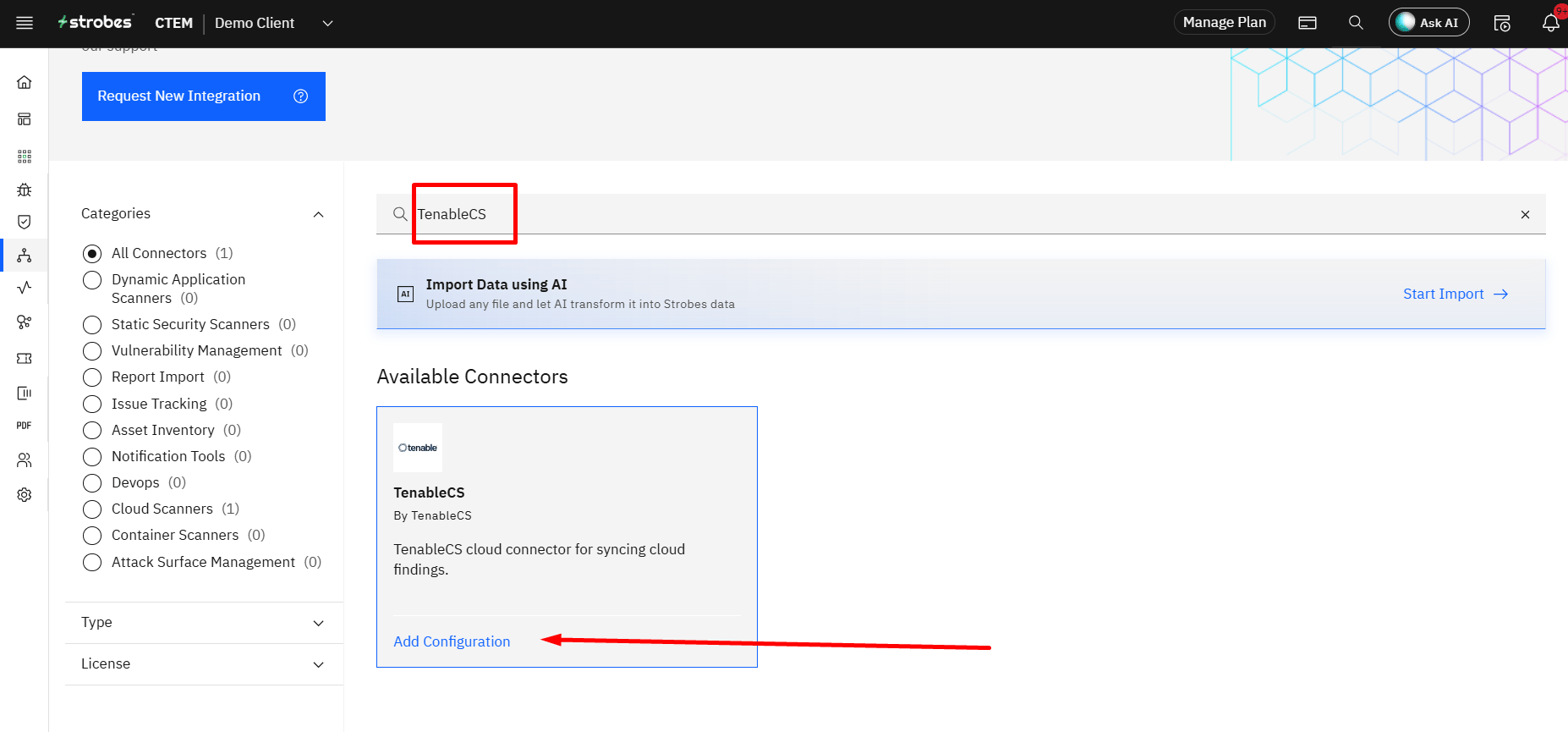
Task: Open the Demo Client dropdown
Action: tap(273, 23)
